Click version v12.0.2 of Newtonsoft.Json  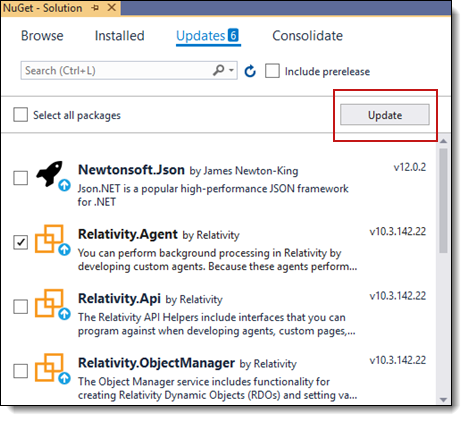tap(410, 167)
